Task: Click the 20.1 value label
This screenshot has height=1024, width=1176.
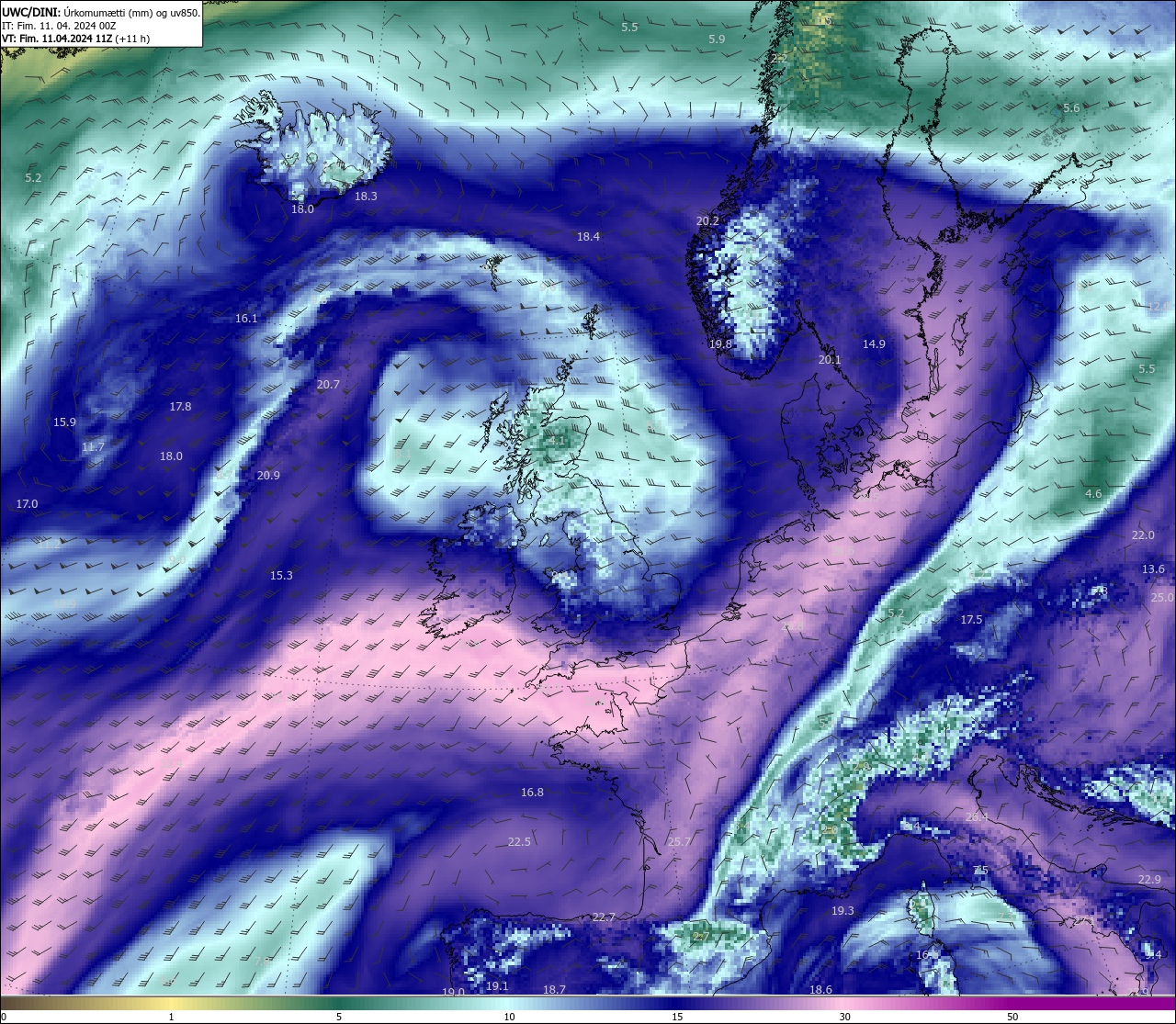Action: click(x=830, y=360)
